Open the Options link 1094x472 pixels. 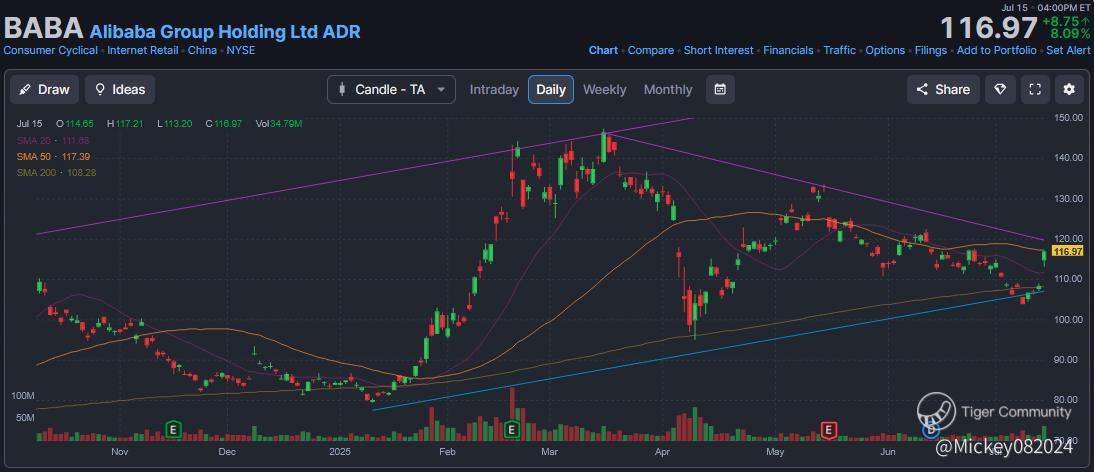point(885,50)
